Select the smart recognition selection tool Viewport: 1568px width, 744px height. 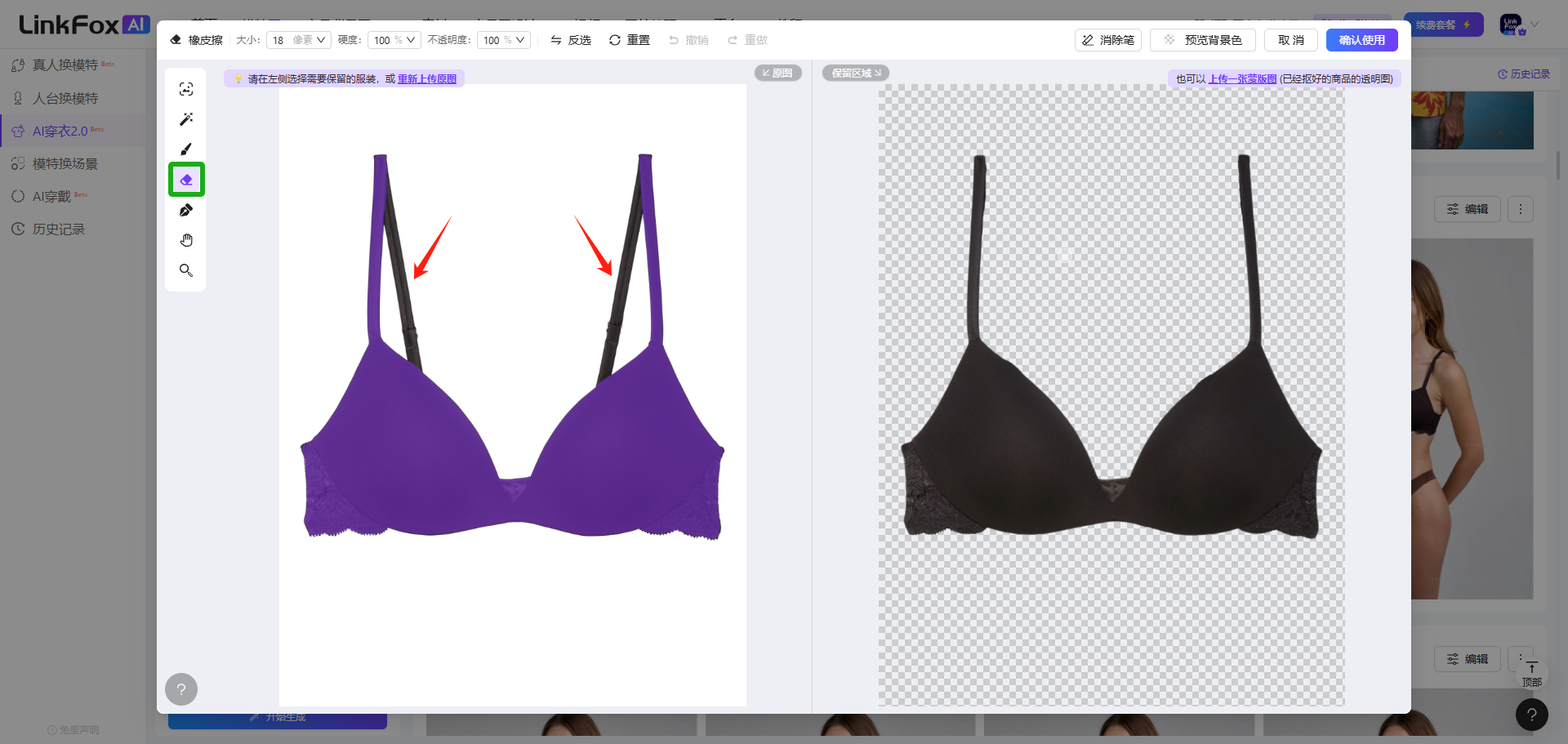point(186,89)
